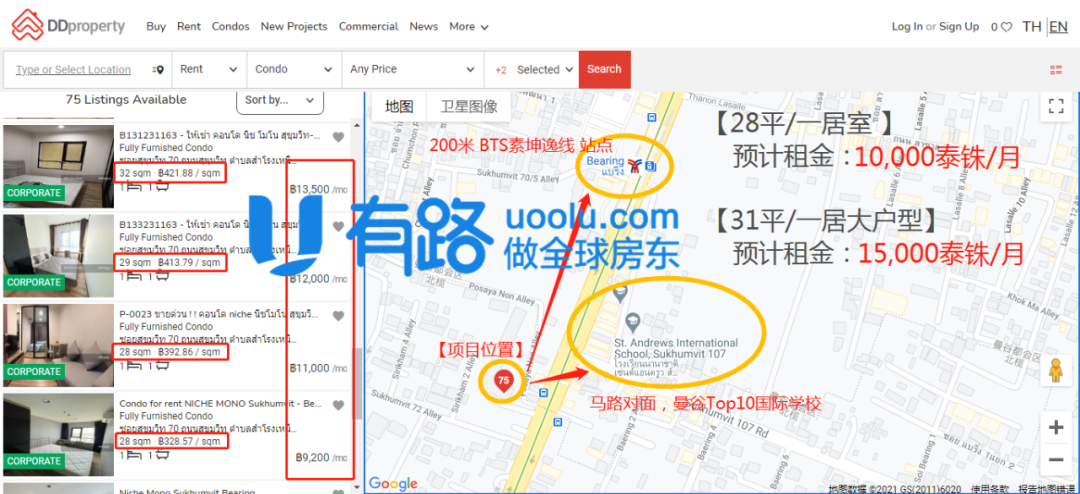Open P-0023 listing title
The image size is (1080, 494).
(219, 314)
